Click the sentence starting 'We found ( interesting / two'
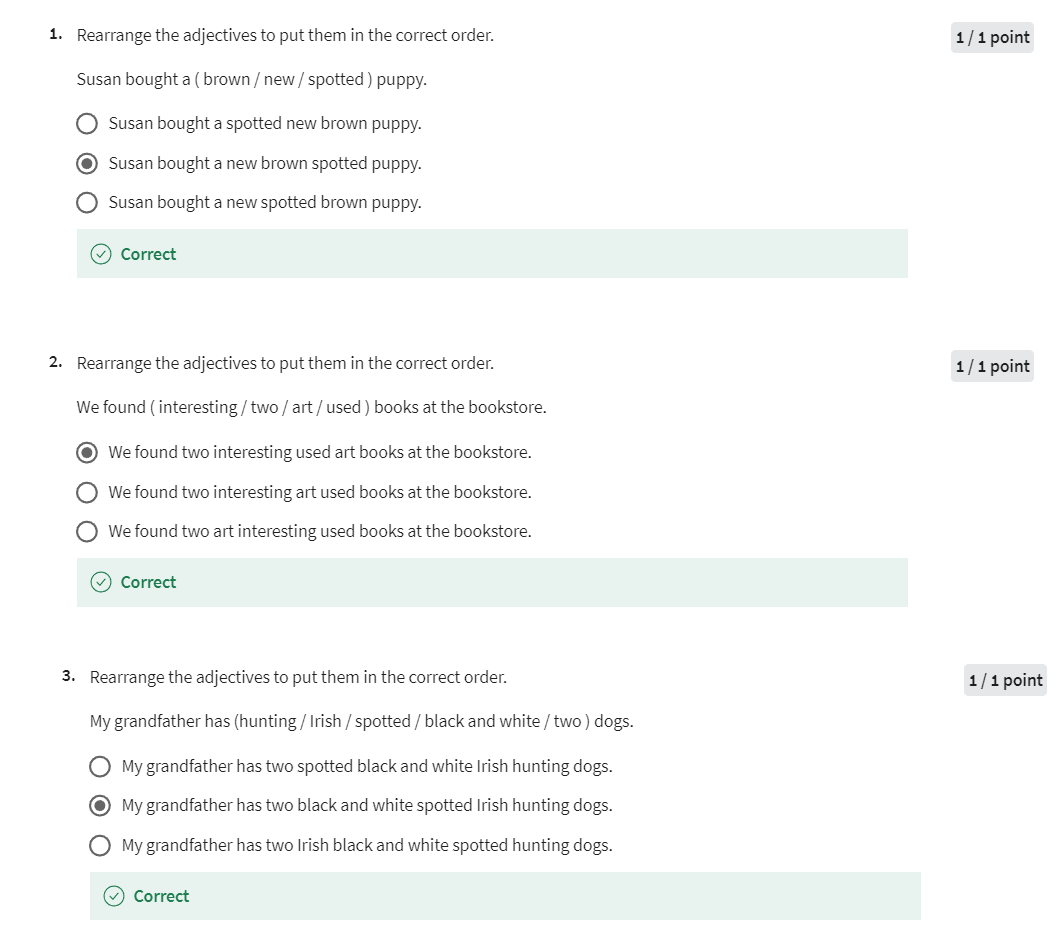The width and height of the screenshot is (1061, 945). coord(311,408)
